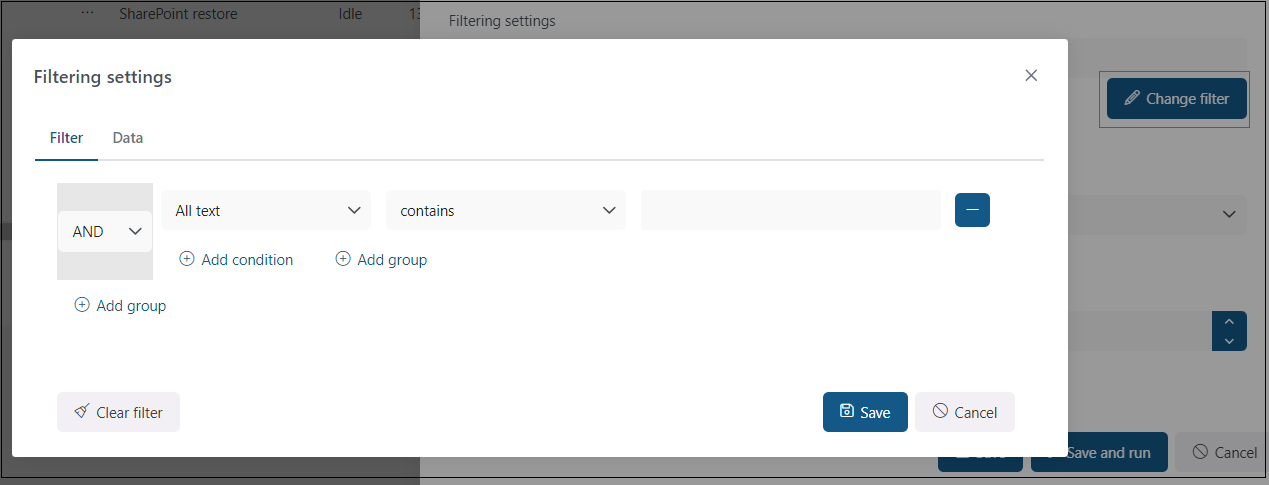Image resolution: width=1269 pixels, height=485 pixels.
Task: Close the Filtering settings dialog
Action: (x=1031, y=76)
